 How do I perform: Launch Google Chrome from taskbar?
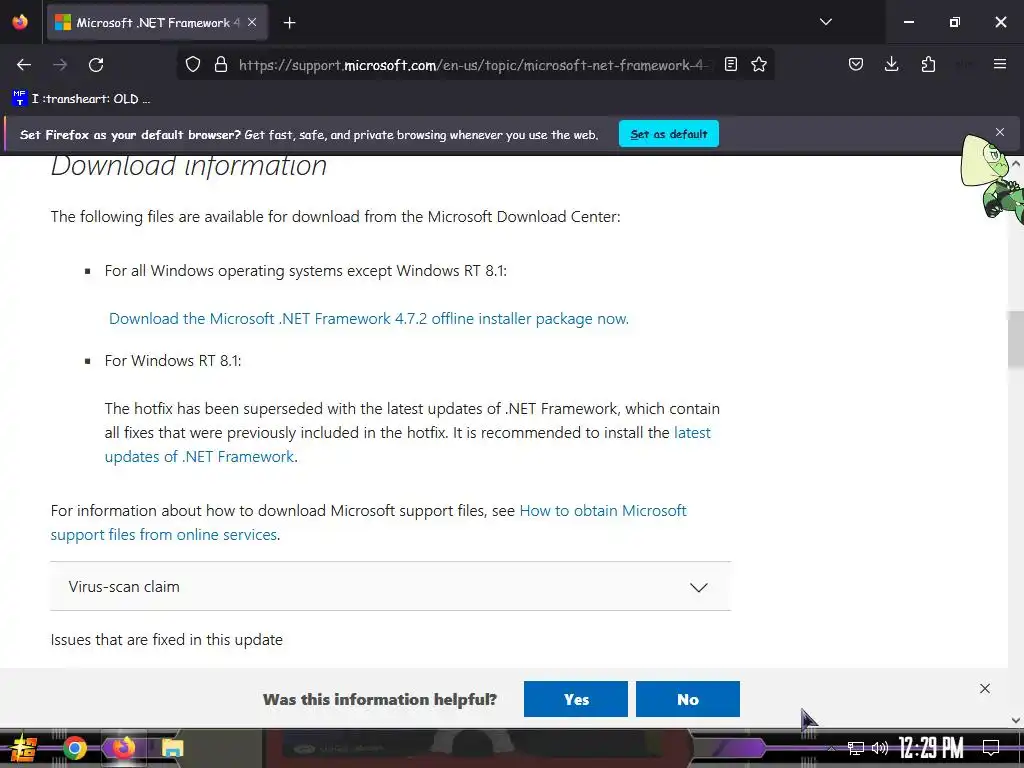pyautogui.click(x=74, y=748)
